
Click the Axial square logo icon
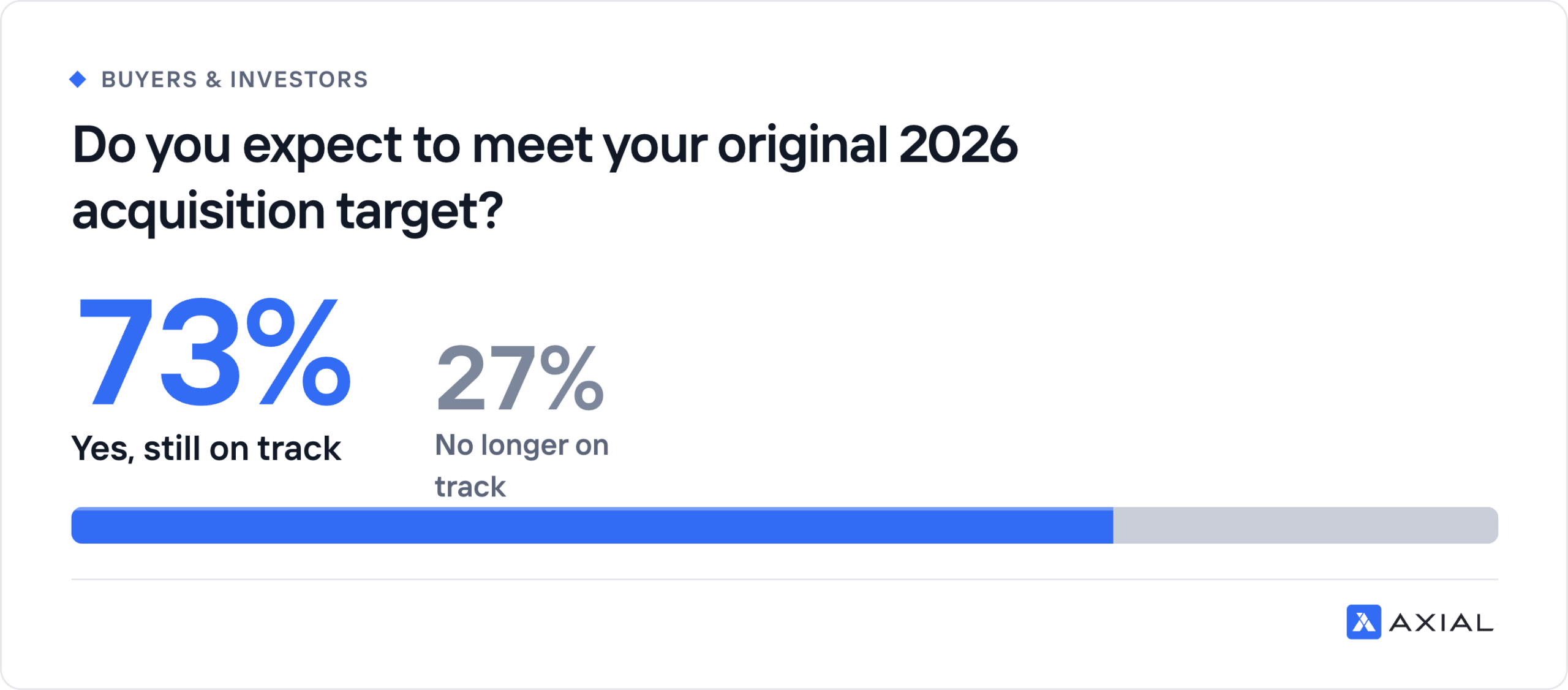coord(1363,622)
